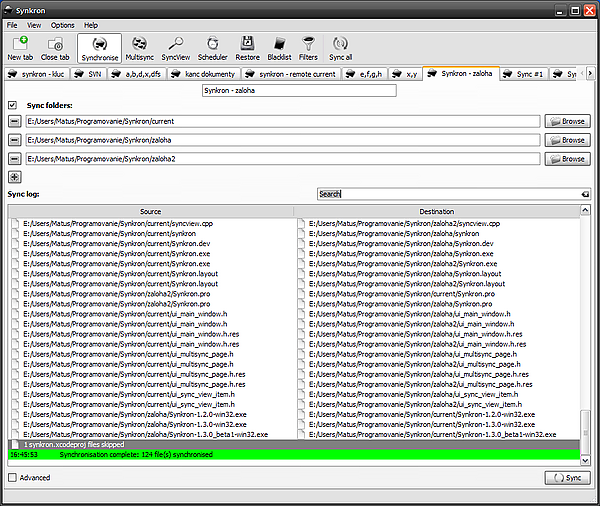Select destination row zaloha2/syncview.cpp
Screen dimensions: 600x506
(x=404, y=224)
